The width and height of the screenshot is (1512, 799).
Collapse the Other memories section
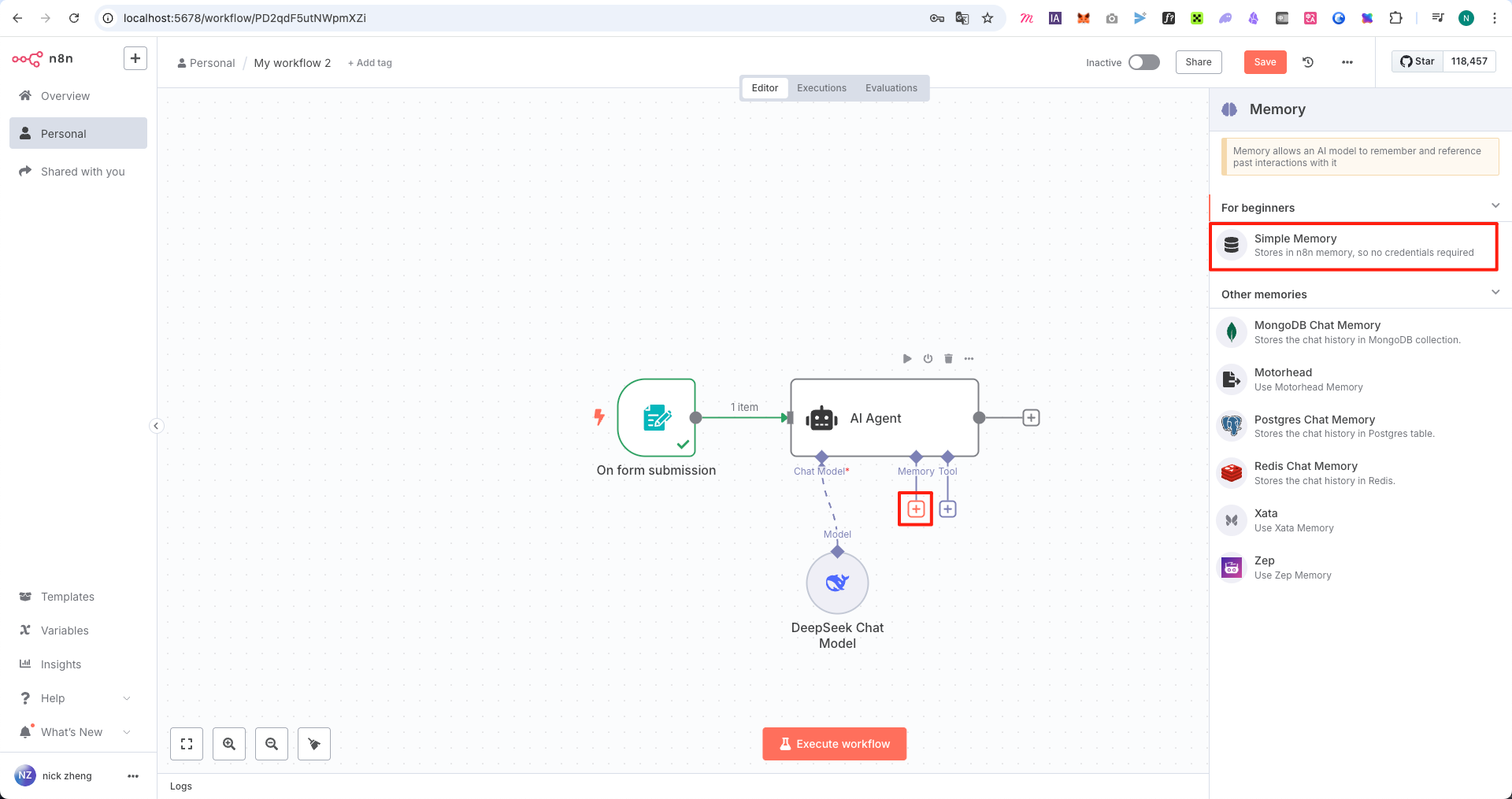point(1495,293)
